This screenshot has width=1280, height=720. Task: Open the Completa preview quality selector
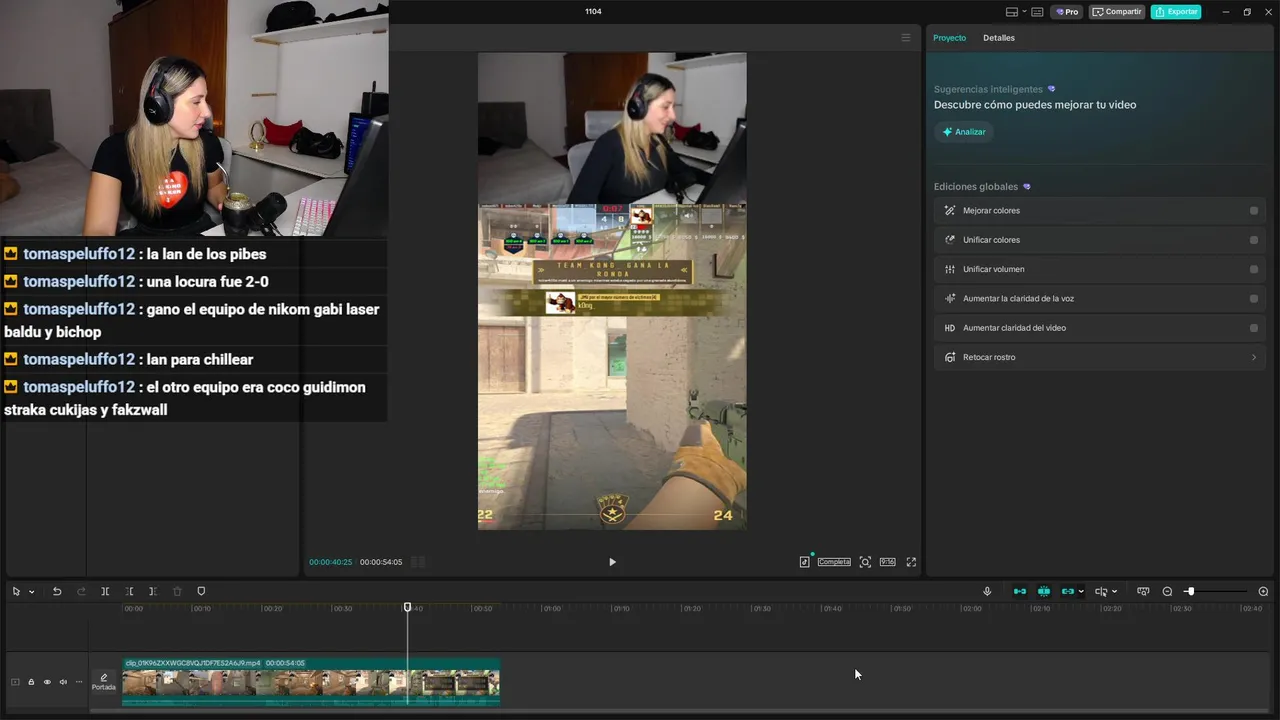(x=834, y=562)
